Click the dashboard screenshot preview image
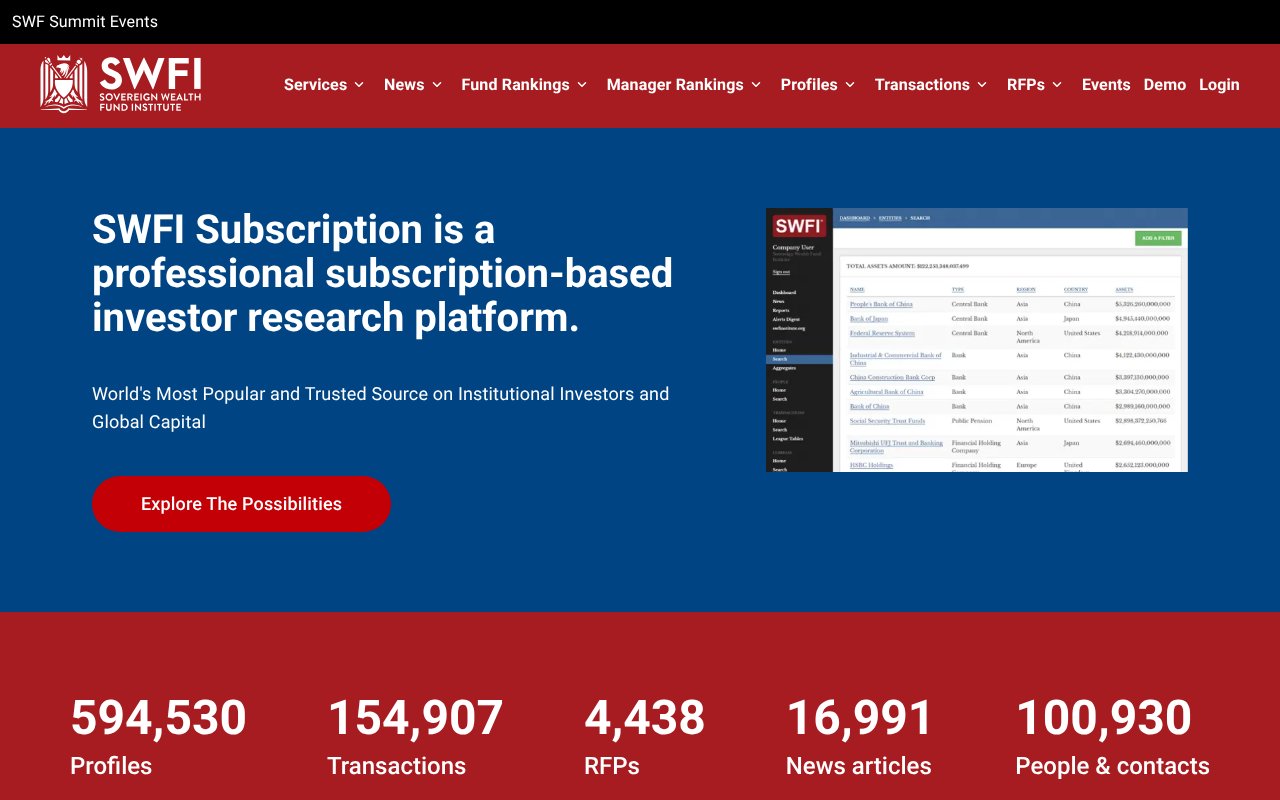 [x=977, y=340]
